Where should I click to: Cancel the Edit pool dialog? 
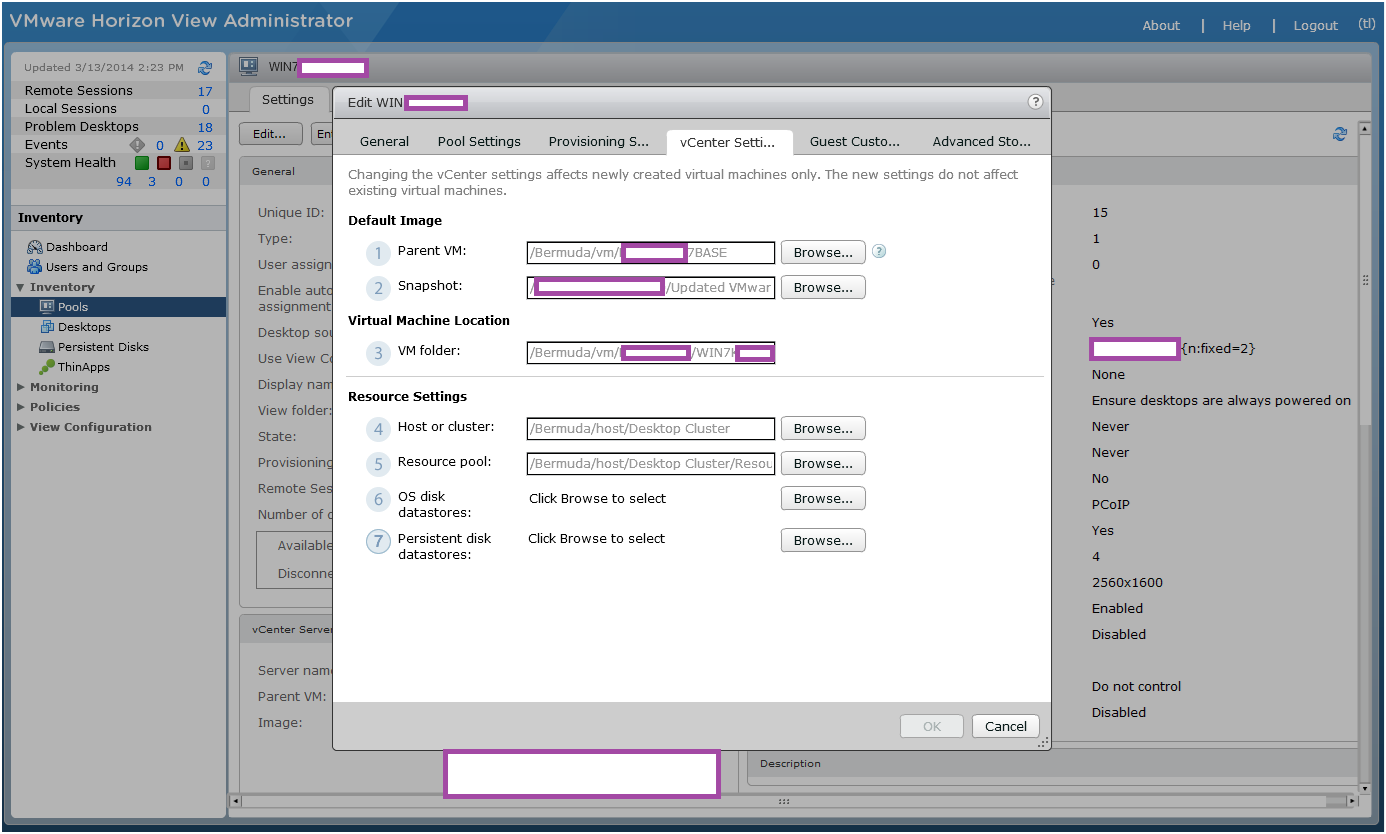click(1006, 726)
